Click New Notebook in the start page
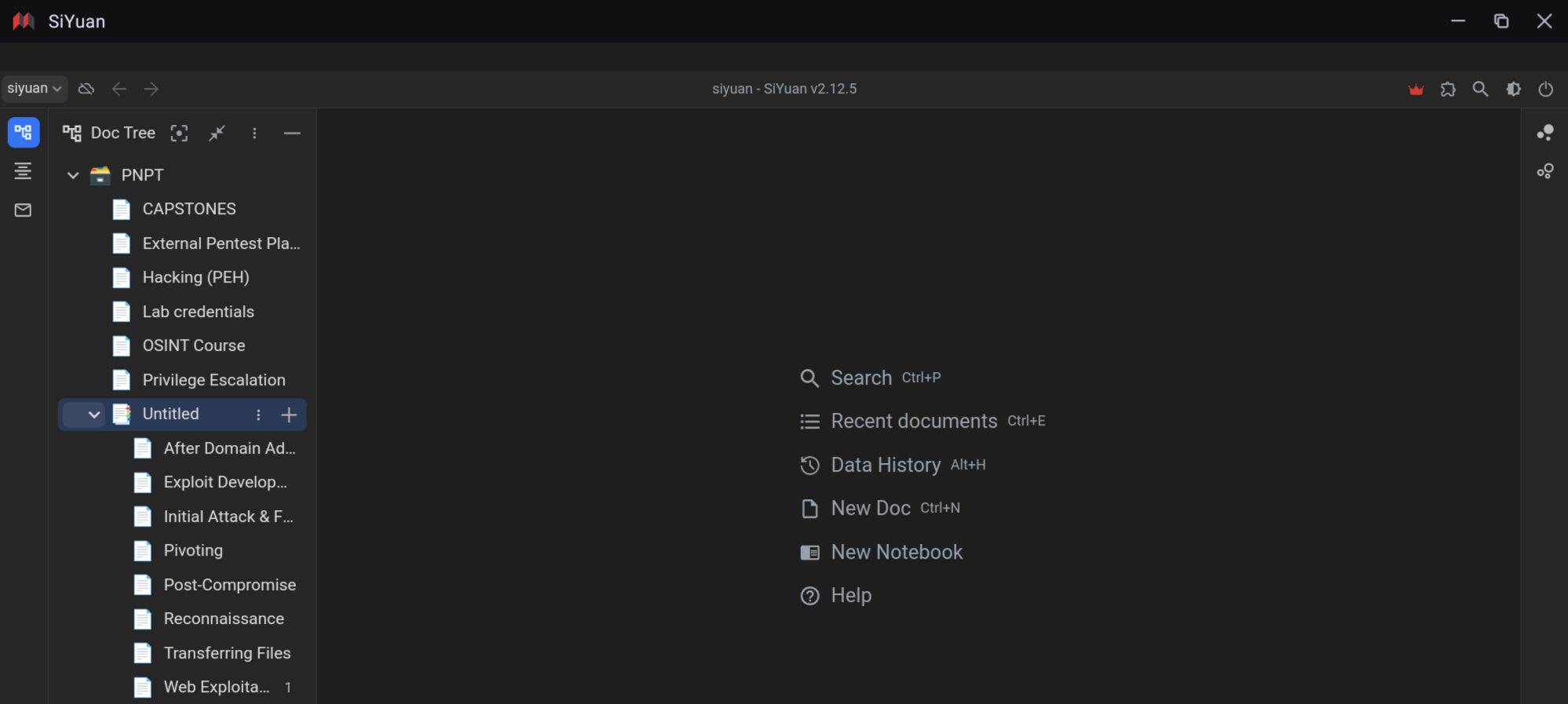 click(x=896, y=553)
